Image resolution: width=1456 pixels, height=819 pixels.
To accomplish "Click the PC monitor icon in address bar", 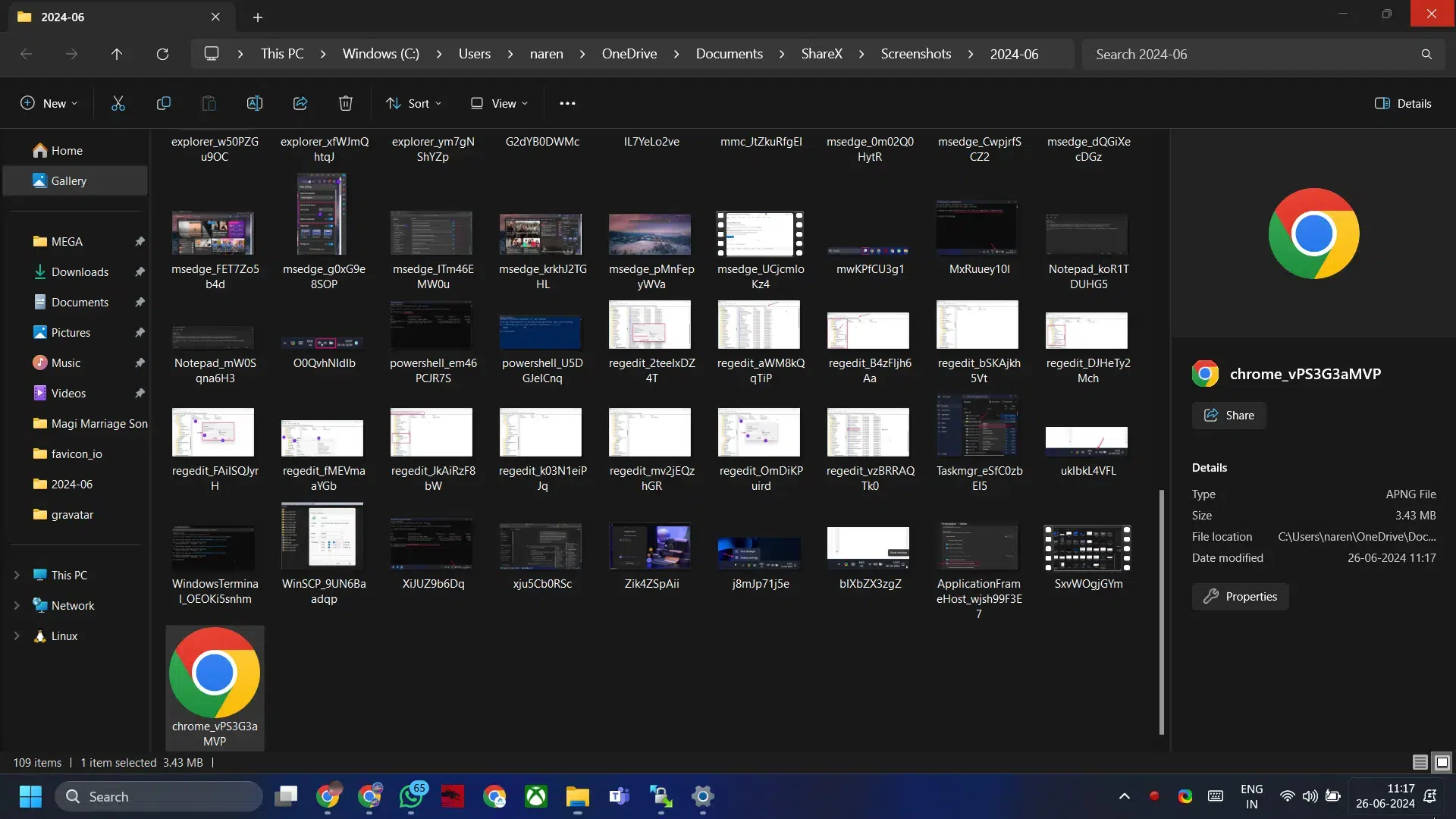I will (212, 54).
